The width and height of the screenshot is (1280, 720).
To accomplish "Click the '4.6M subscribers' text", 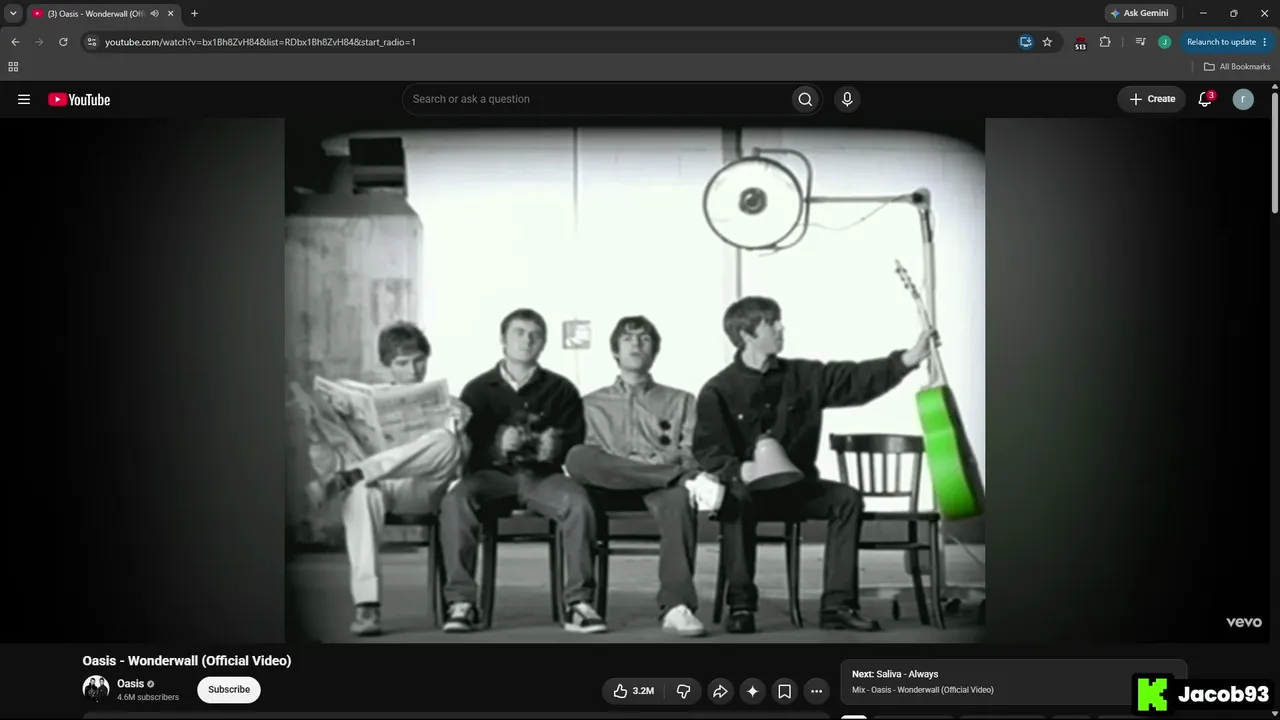I will (x=148, y=697).
